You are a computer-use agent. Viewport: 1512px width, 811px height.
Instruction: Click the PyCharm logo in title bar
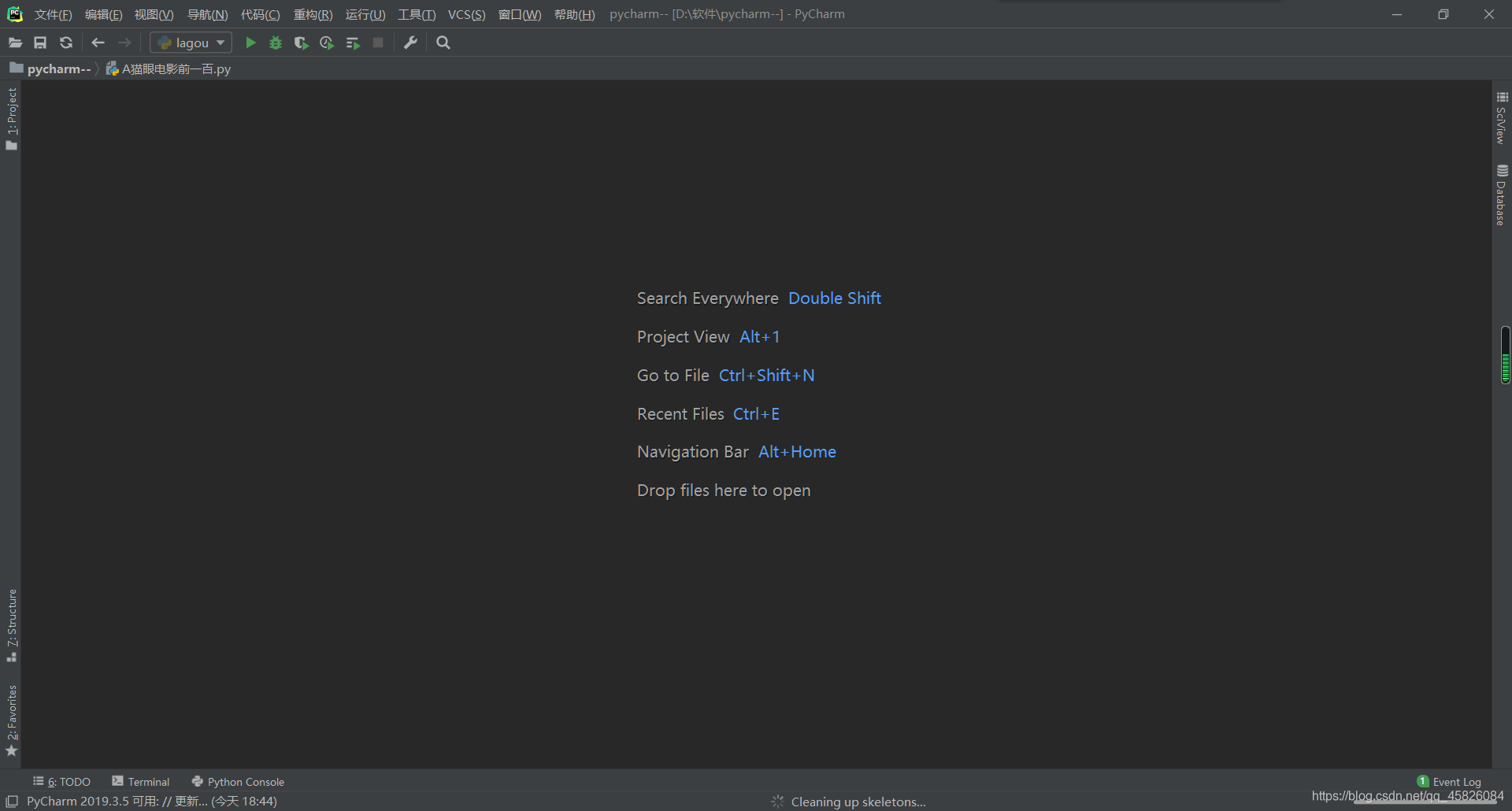pos(15,14)
